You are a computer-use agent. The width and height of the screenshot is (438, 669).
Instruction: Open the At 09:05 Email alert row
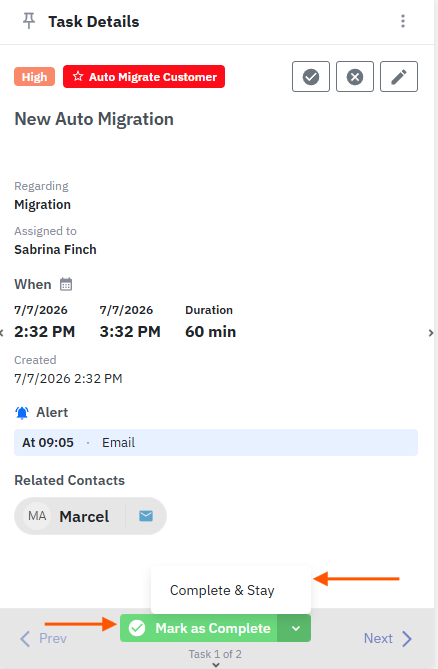point(216,442)
